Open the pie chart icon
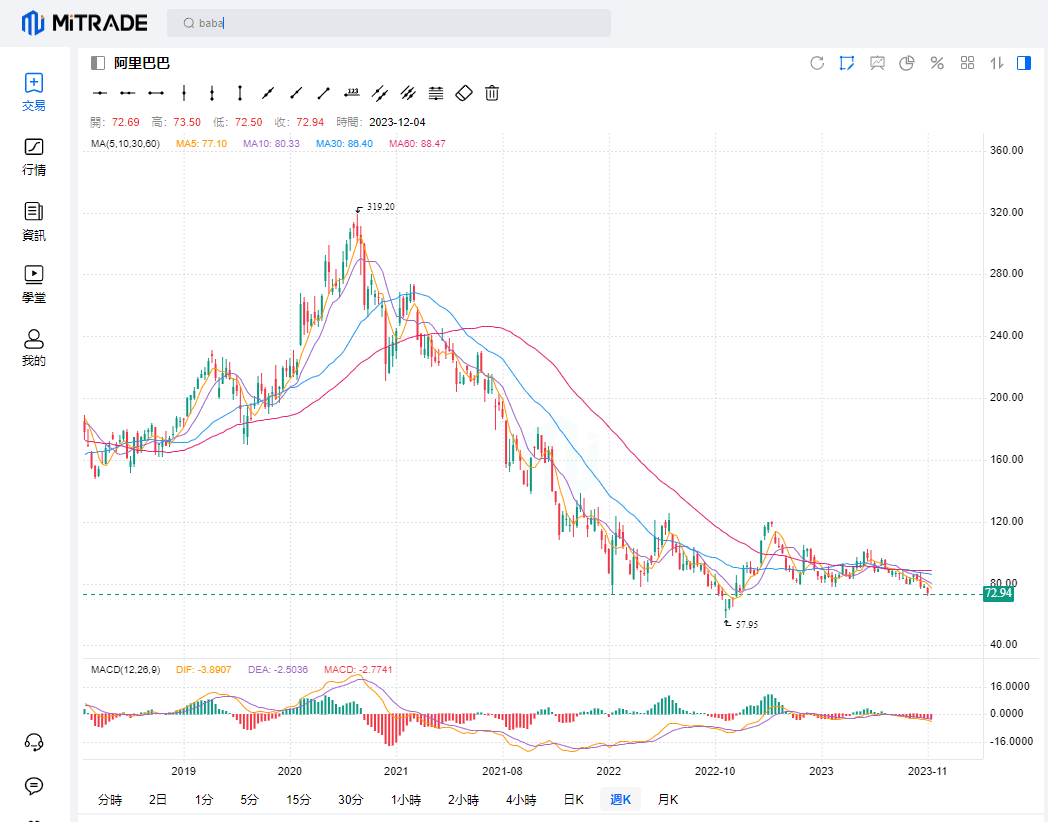The image size is (1048, 822). tap(907, 63)
